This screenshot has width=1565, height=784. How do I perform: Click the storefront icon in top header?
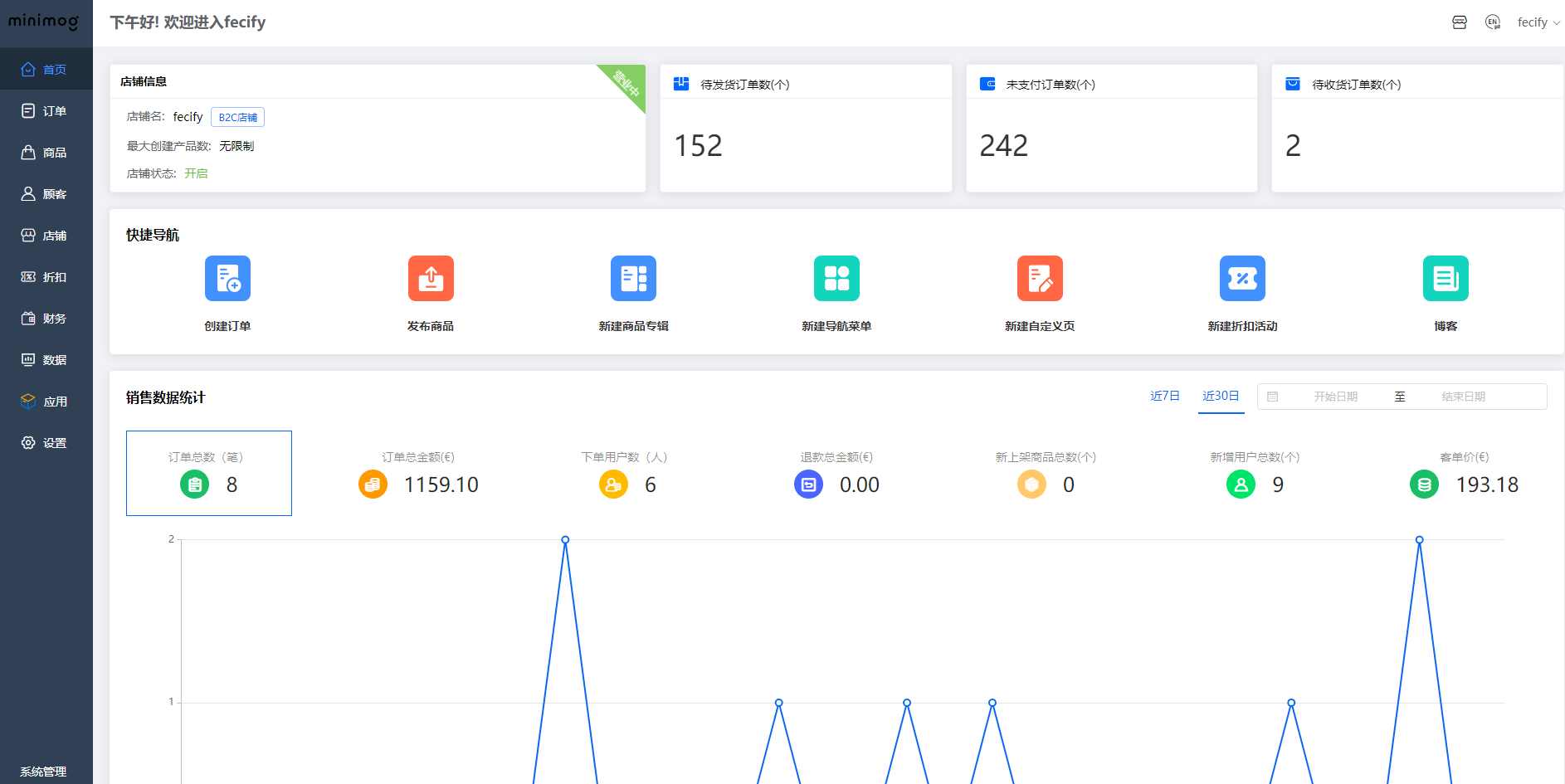point(1460,22)
